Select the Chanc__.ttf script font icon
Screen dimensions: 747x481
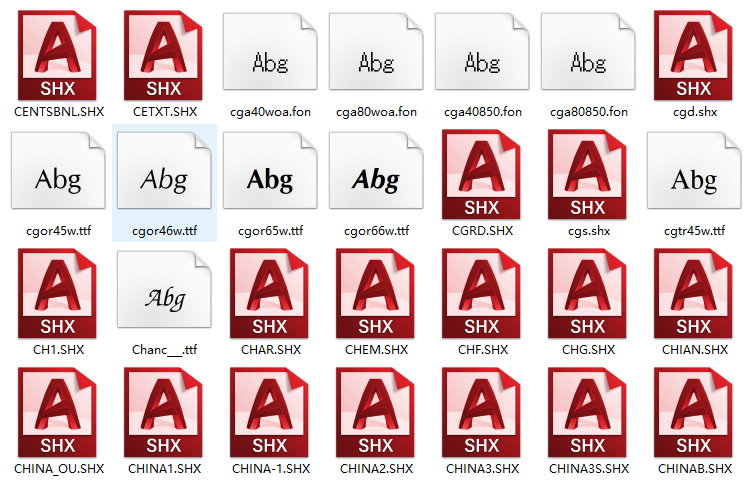point(164,290)
